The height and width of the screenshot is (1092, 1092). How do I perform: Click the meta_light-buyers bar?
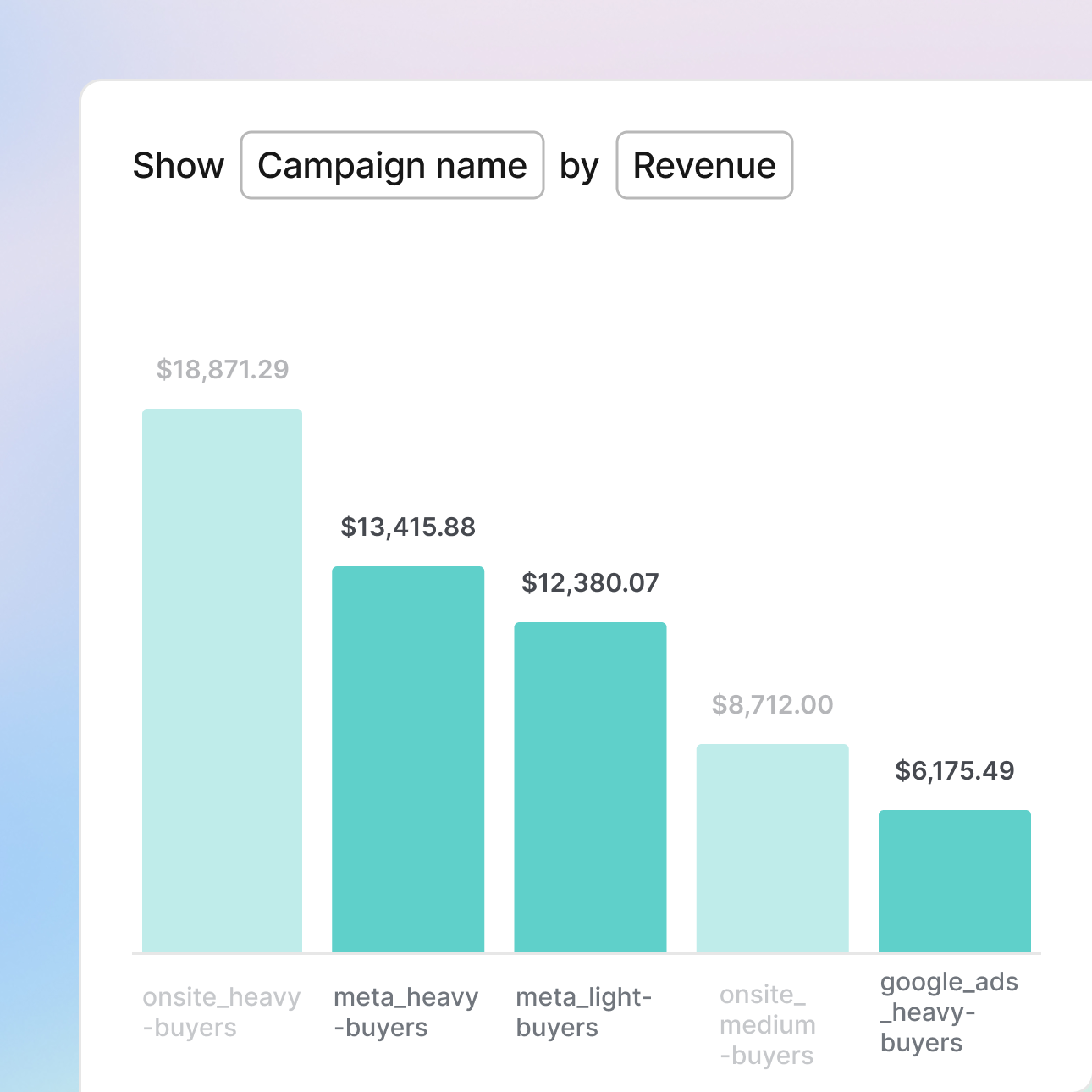590,787
